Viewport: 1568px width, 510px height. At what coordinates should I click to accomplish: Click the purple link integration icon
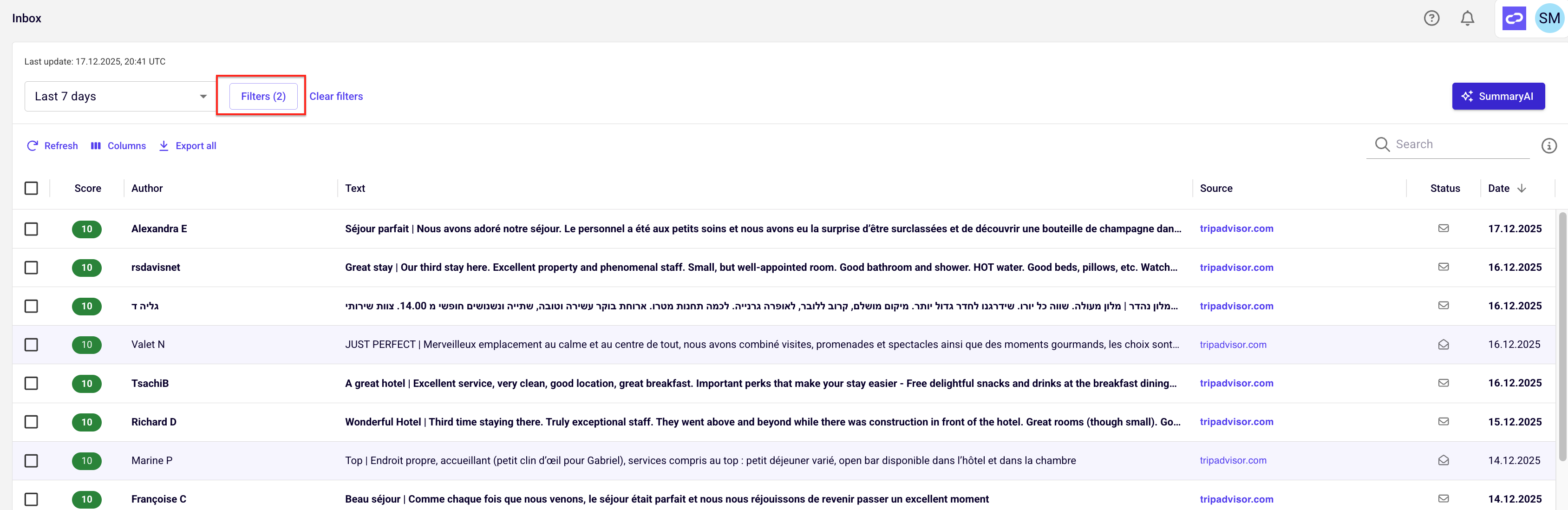click(x=1514, y=18)
